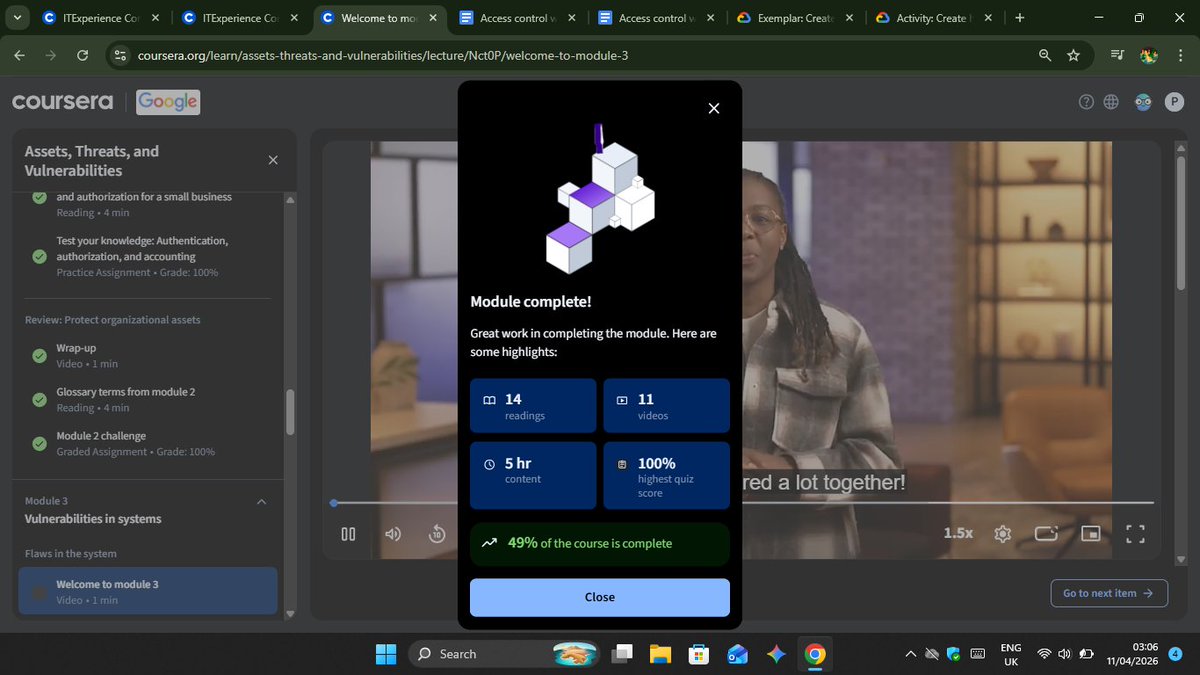Open Windows Start menu
This screenshot has height=675, width=1200.
click(x=386, y=654)
